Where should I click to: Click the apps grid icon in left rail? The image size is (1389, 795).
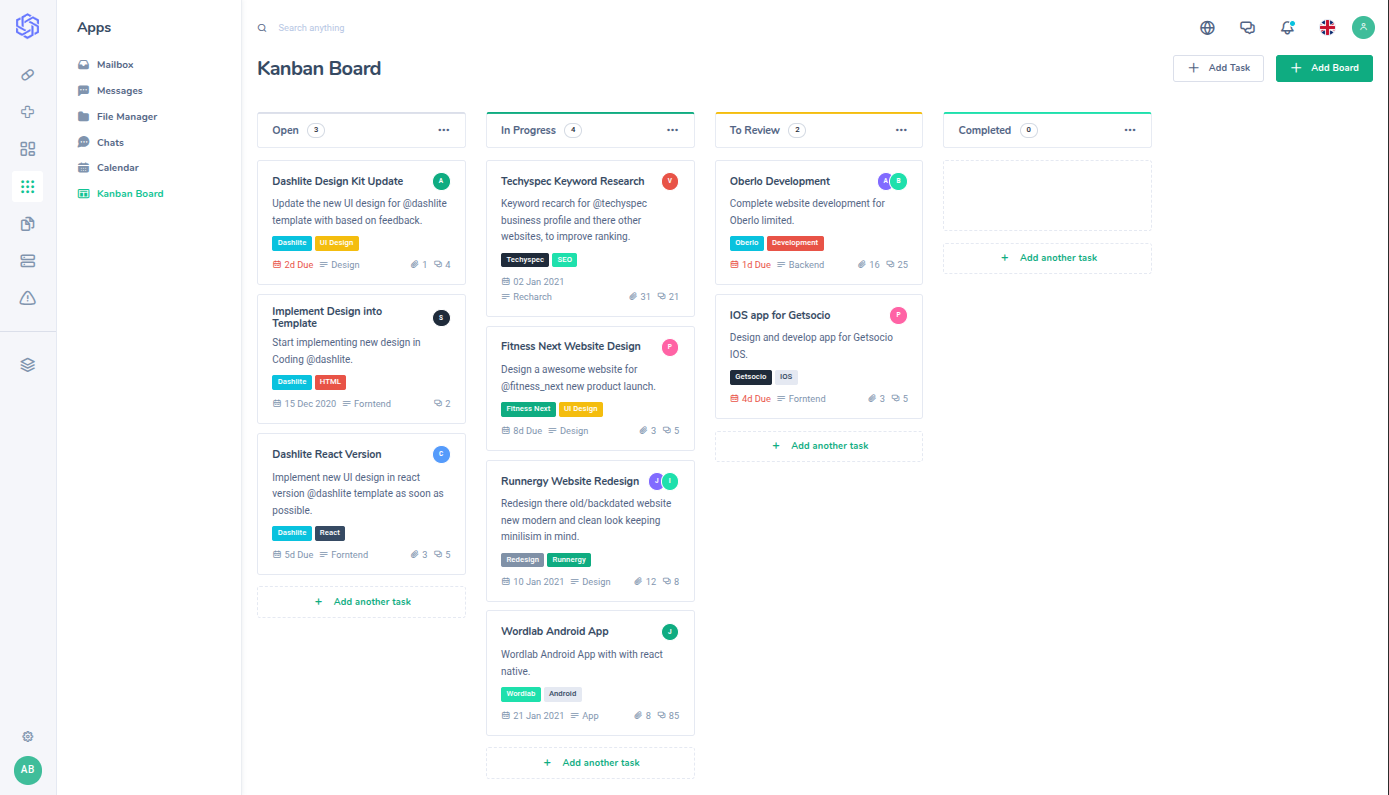coord(28,186)
